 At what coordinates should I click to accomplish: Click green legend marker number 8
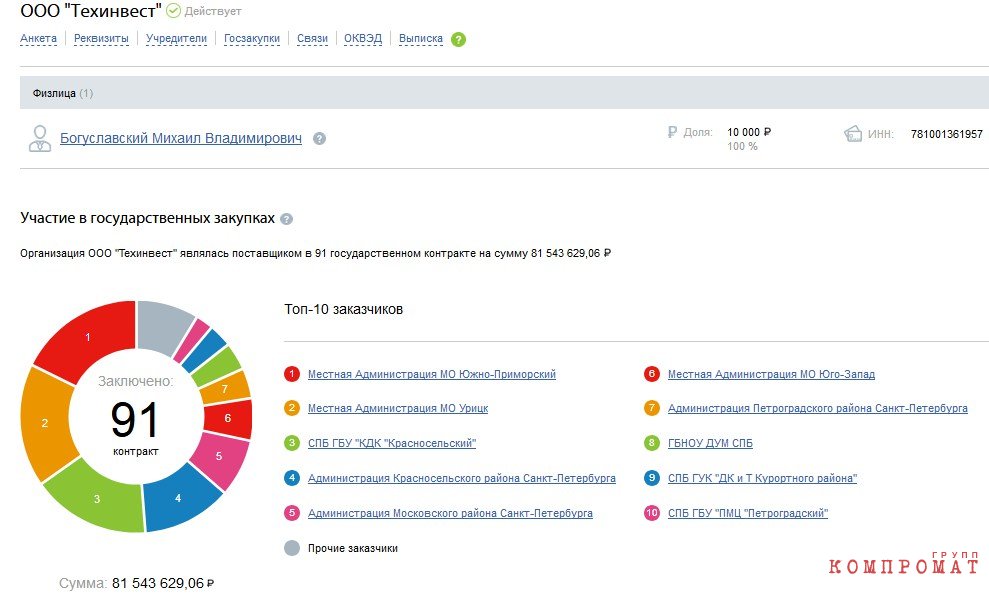coord(652,443)
